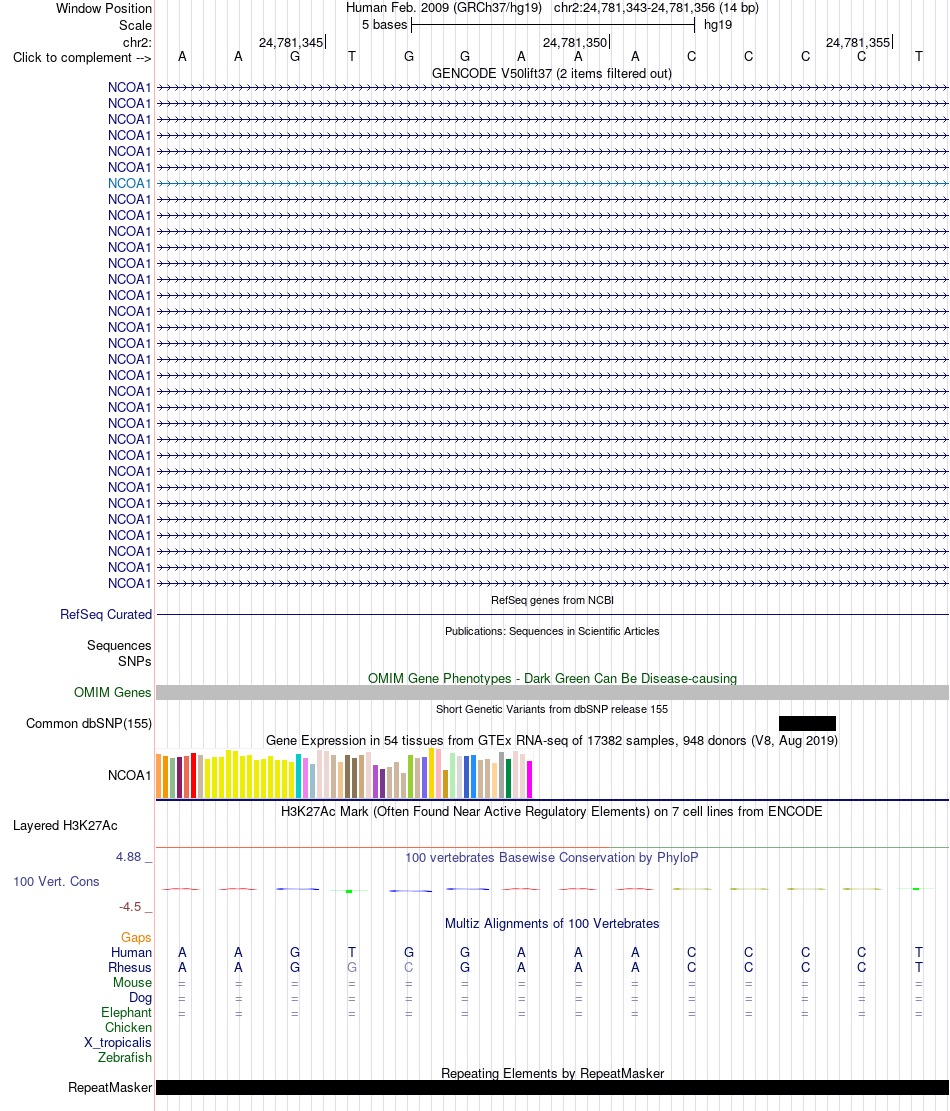Select the 'Human' alignment row label

131,952
